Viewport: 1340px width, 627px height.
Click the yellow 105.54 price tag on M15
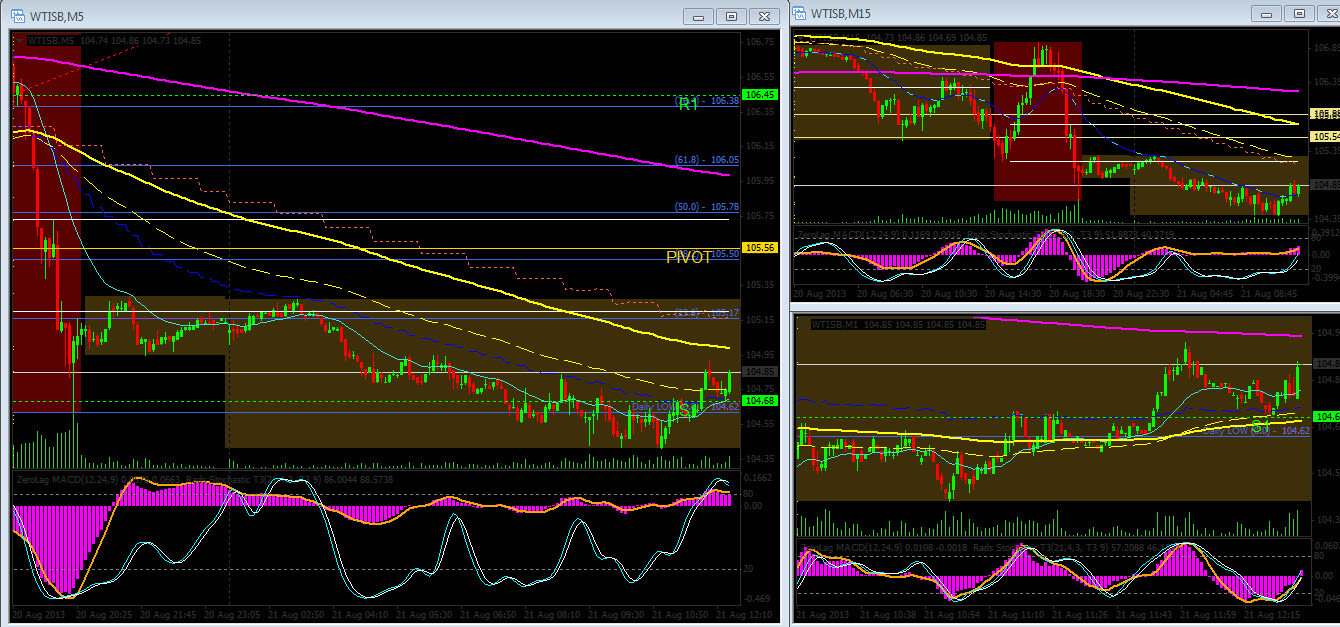coord(1326,136)
